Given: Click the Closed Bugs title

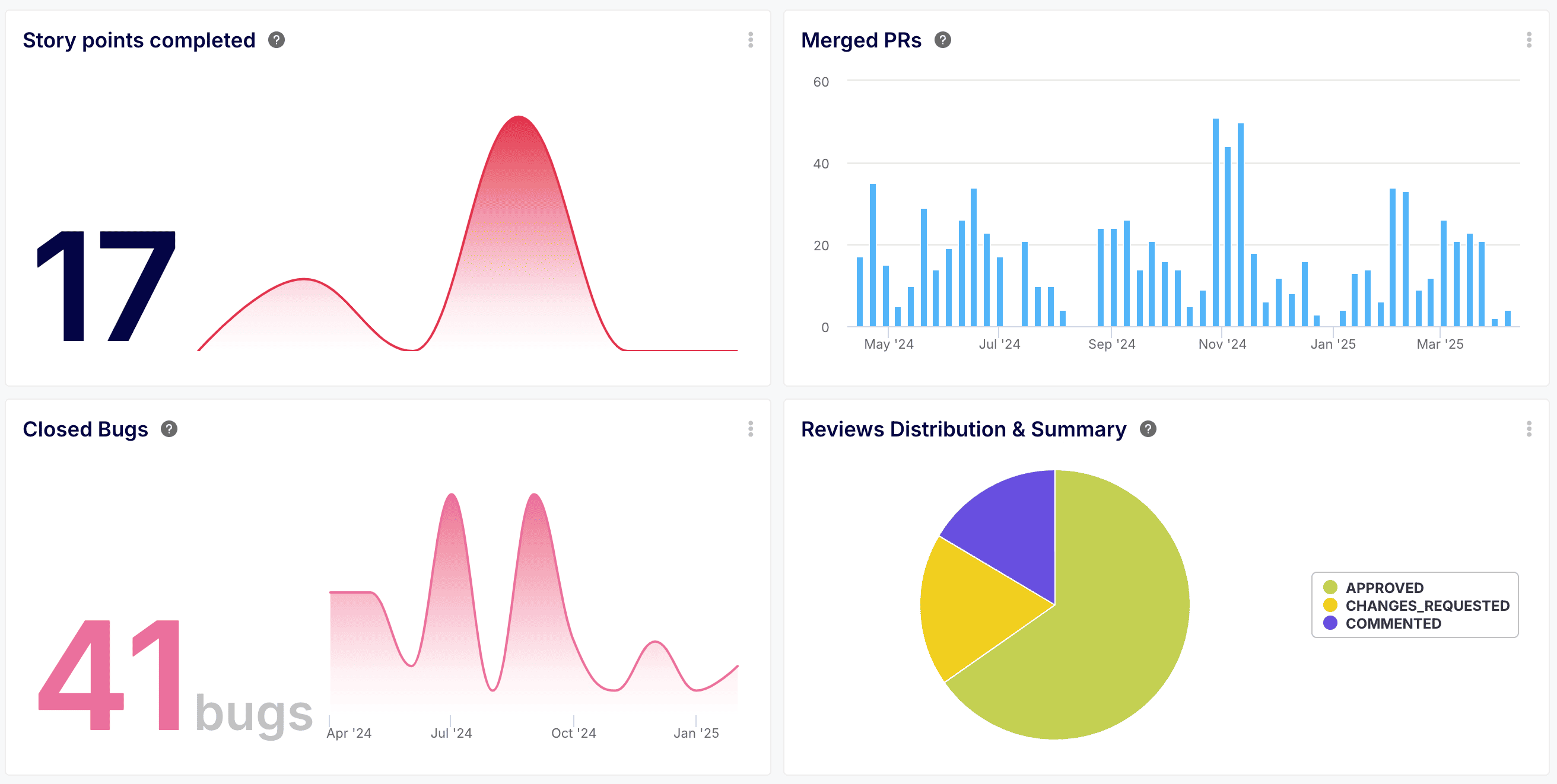Looking at the screenshot, I should pyautogui.click(x=85, y=429).
